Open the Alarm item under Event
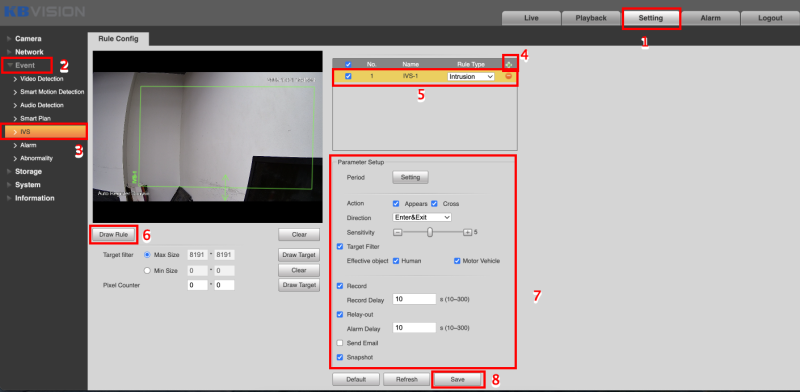The width and height of the screenshot is (800, 392). pos(28,145)
